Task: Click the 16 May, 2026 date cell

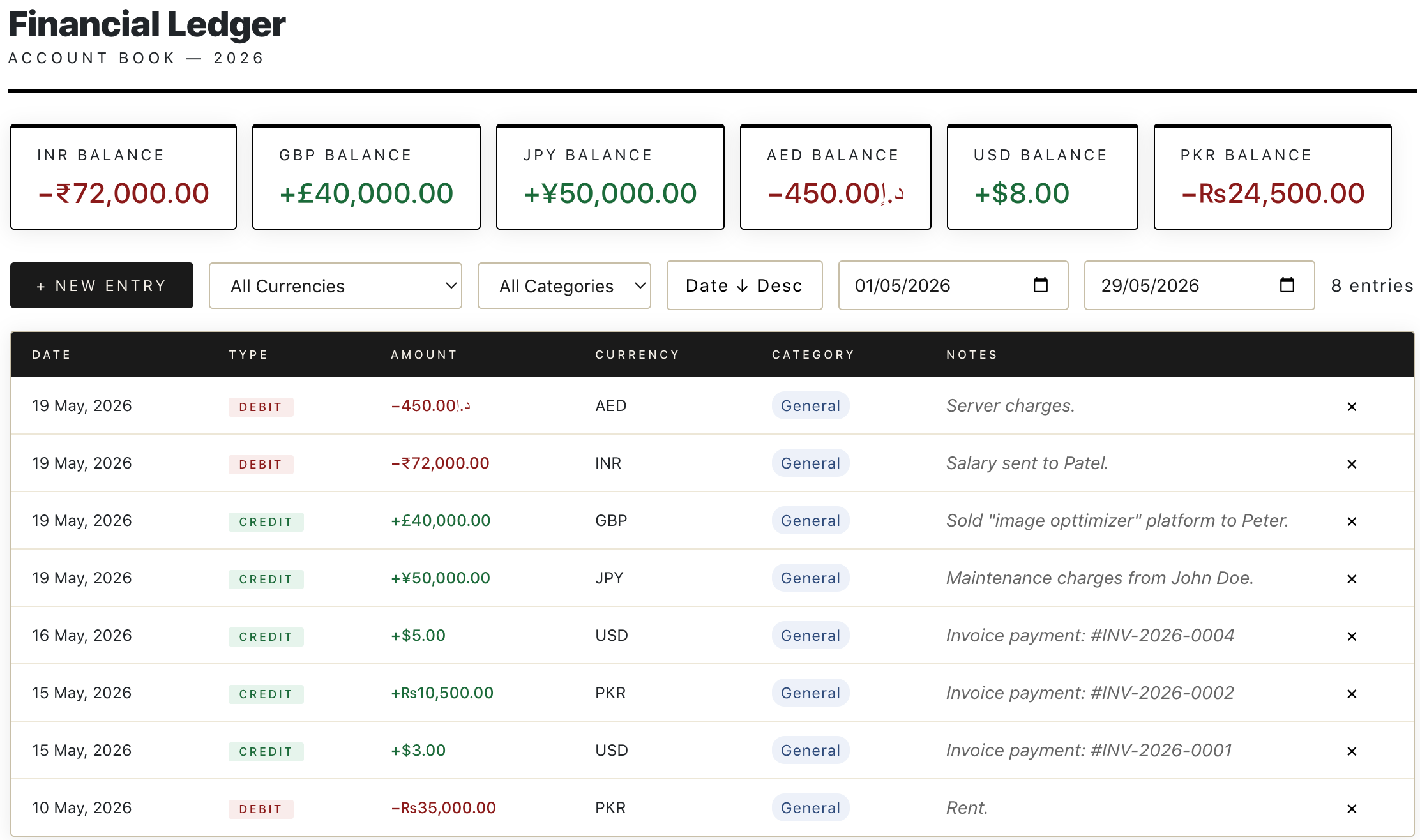Action: click(x=82, y=636)
